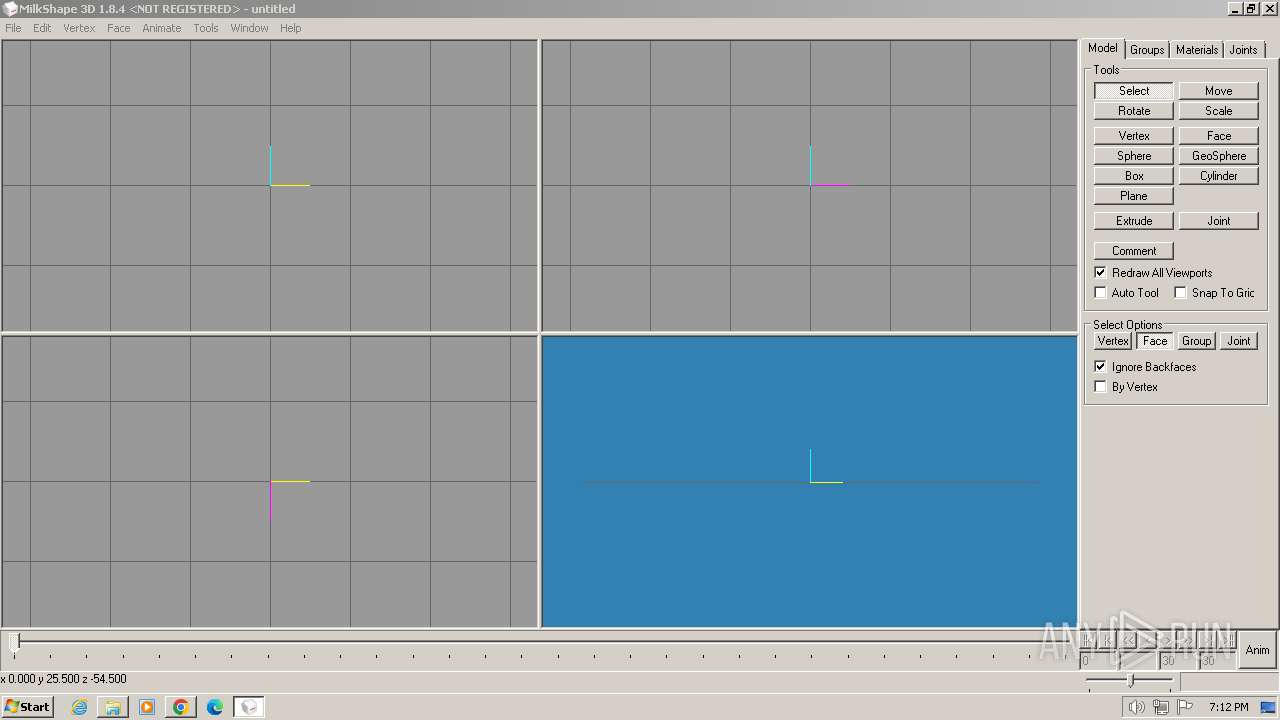Screen dimensions: 1280x720
Task: Switch to the Joints tab
Action: click(1243, 50)
